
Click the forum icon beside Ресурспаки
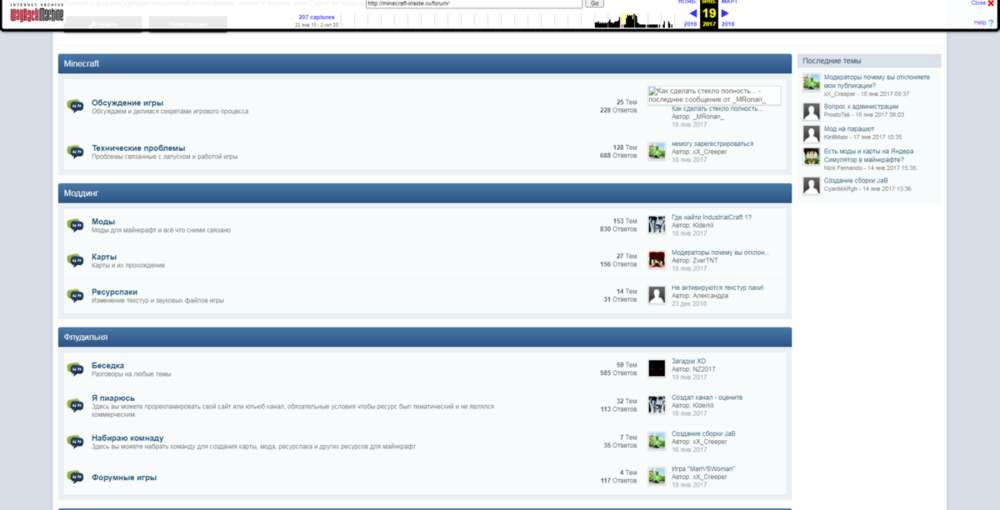(x=75, y=296)
